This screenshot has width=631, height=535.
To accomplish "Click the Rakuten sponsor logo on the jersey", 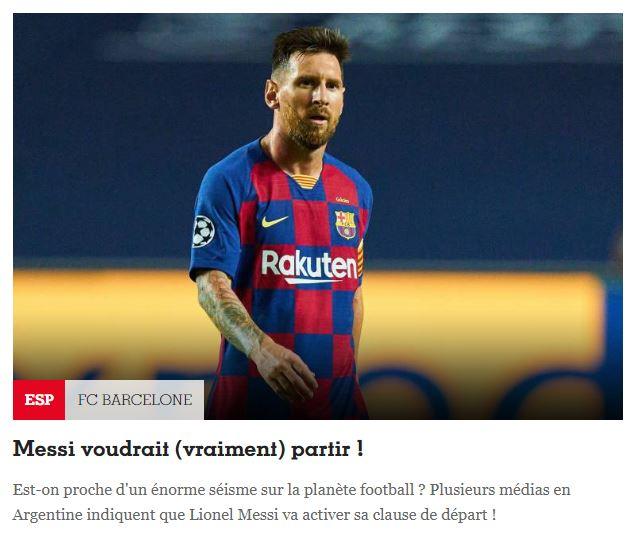I will pos(309,266).
